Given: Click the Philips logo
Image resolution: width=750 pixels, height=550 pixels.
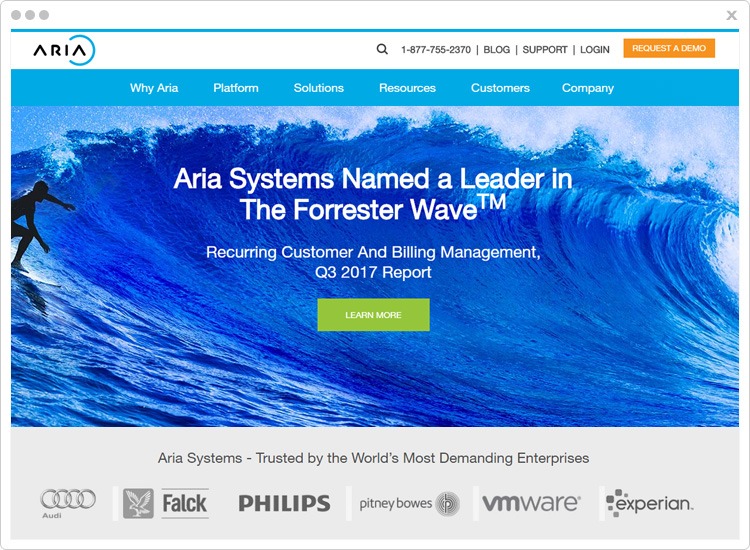Looking at the screenshot, I should click(x=284, y=503).
